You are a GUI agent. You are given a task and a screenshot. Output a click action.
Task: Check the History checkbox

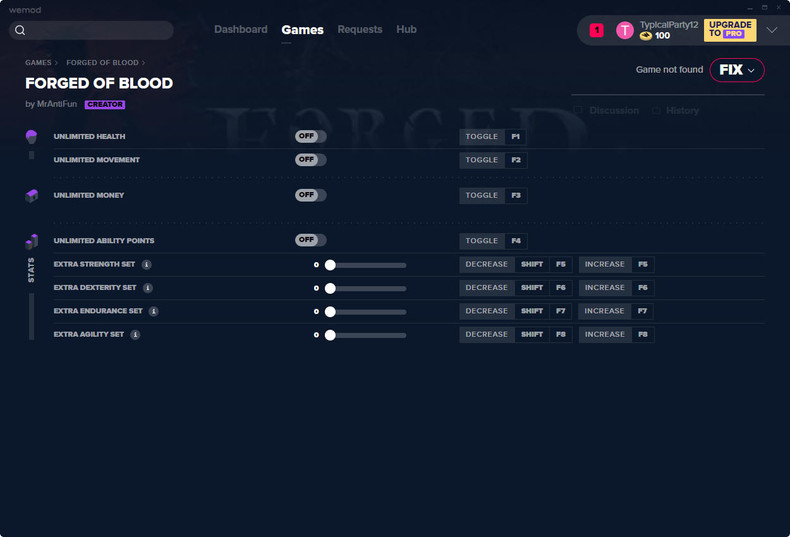click(x=656, y=110)
